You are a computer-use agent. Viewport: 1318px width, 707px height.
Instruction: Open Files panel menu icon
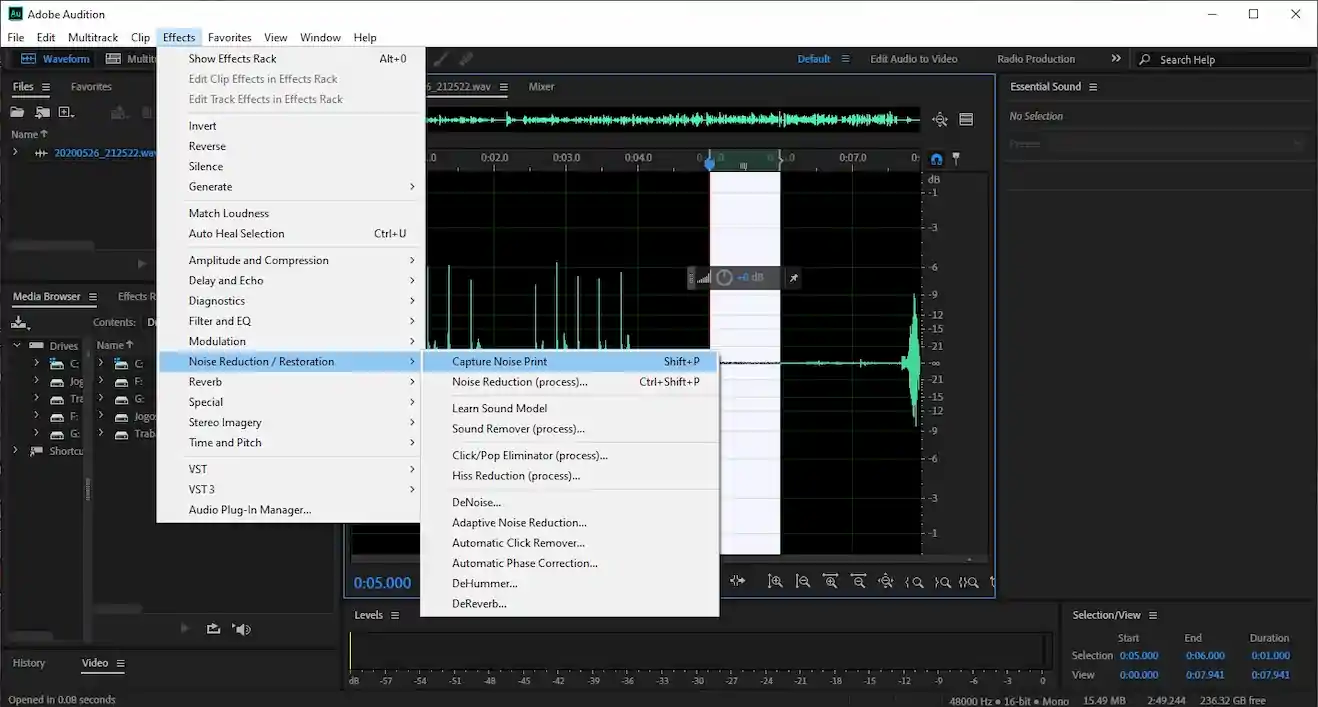45,87
